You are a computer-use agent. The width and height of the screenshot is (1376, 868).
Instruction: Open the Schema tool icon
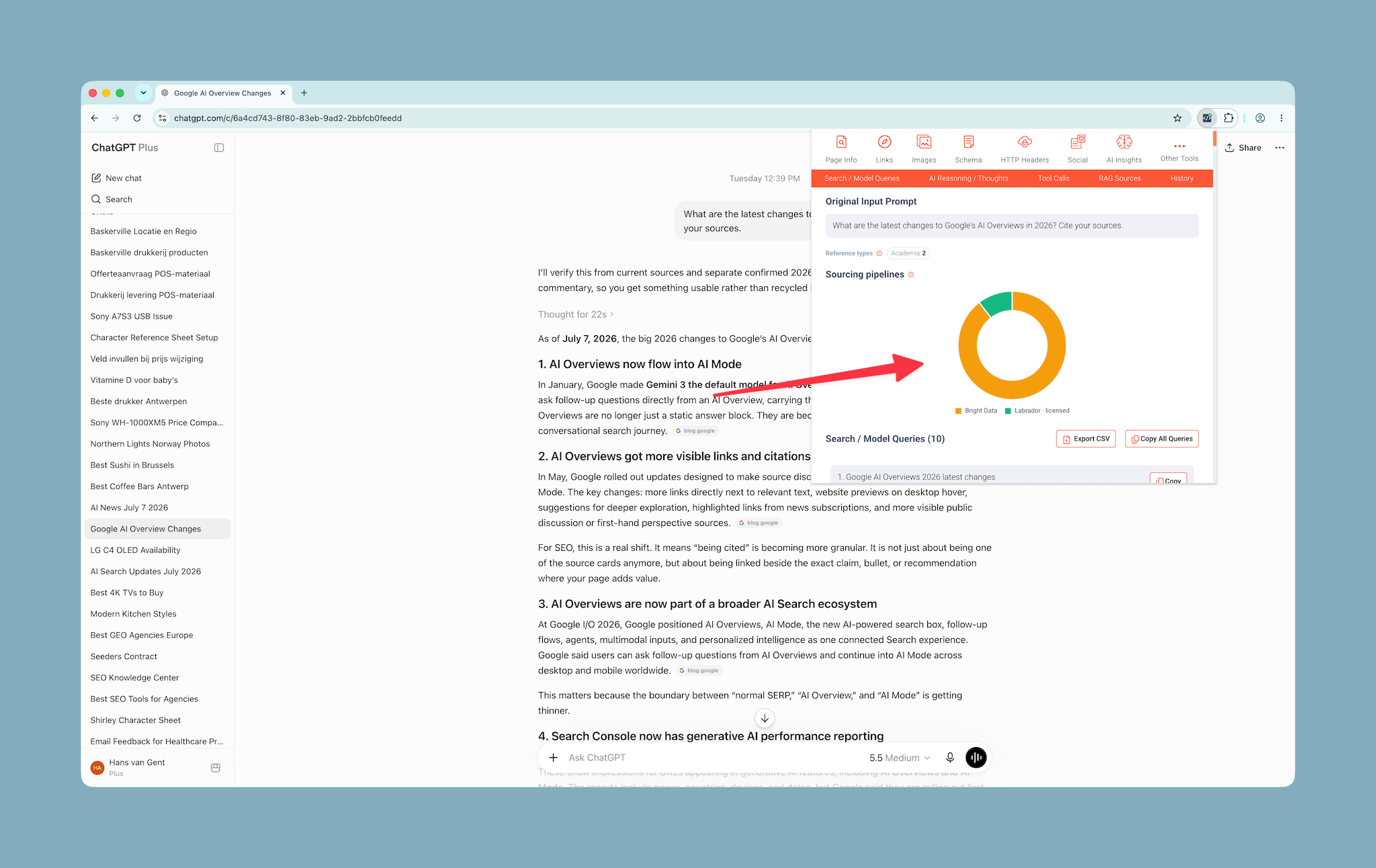968,142
